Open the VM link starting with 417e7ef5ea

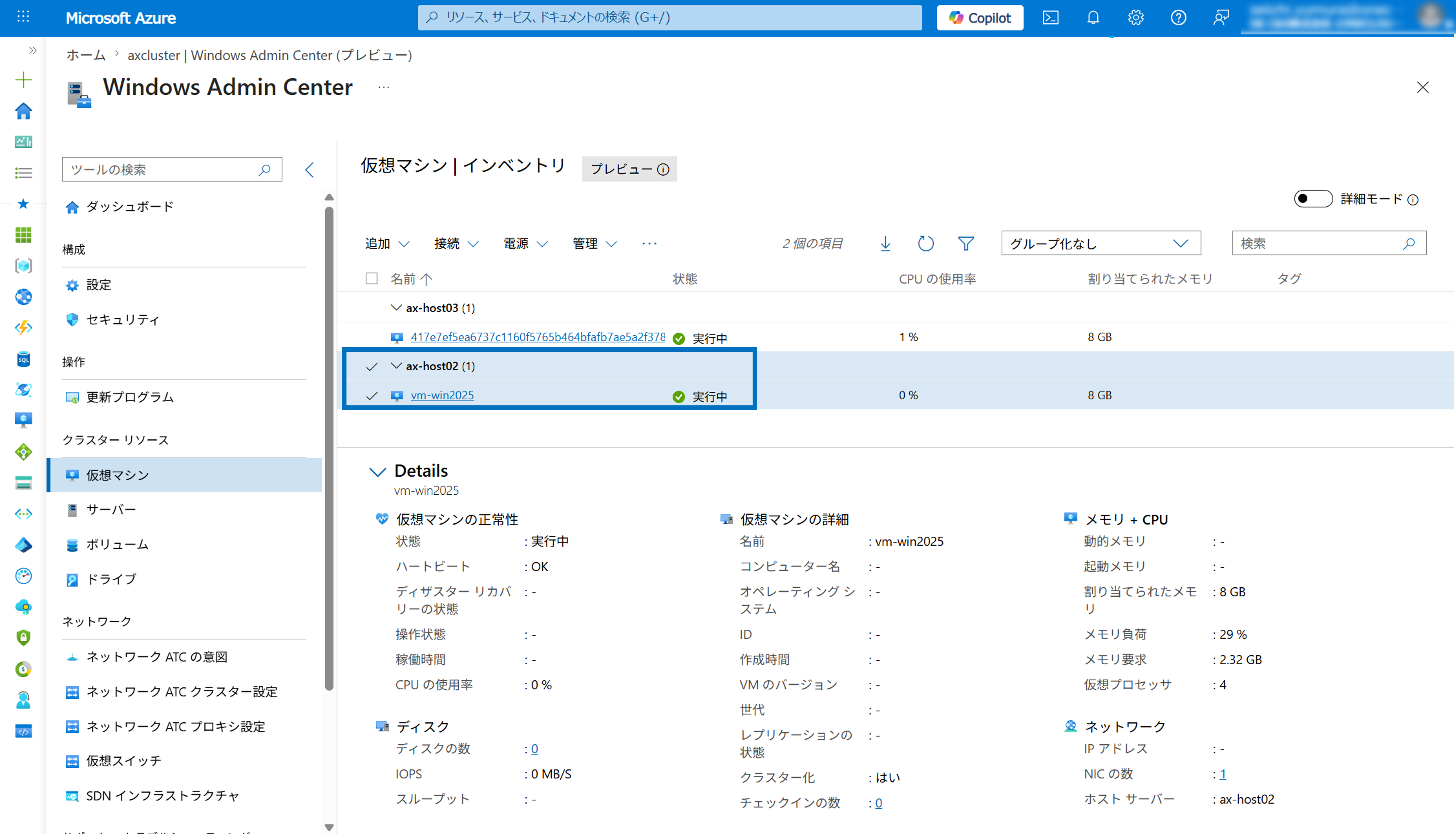538,337
